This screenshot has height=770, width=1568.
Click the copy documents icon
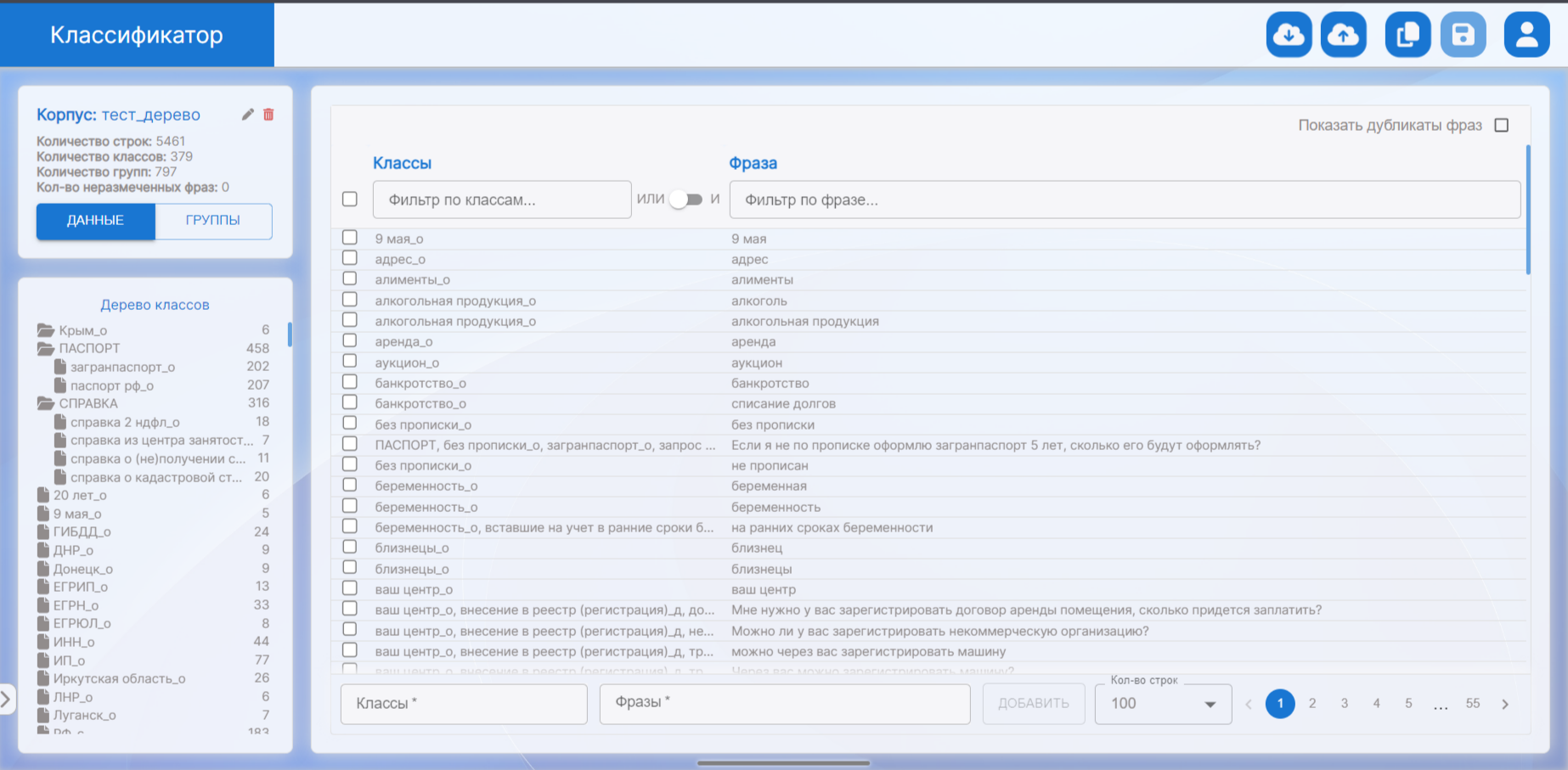click(1407, 35)
